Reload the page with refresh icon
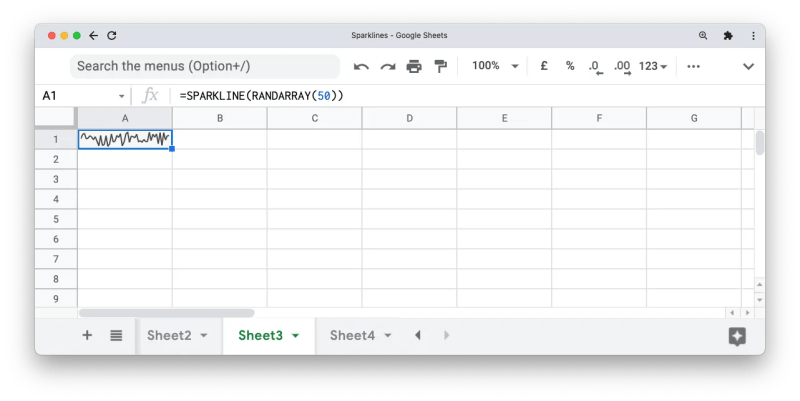Image resolution: width=800 pixels, height=401 pixels. [x=112, y=35]
